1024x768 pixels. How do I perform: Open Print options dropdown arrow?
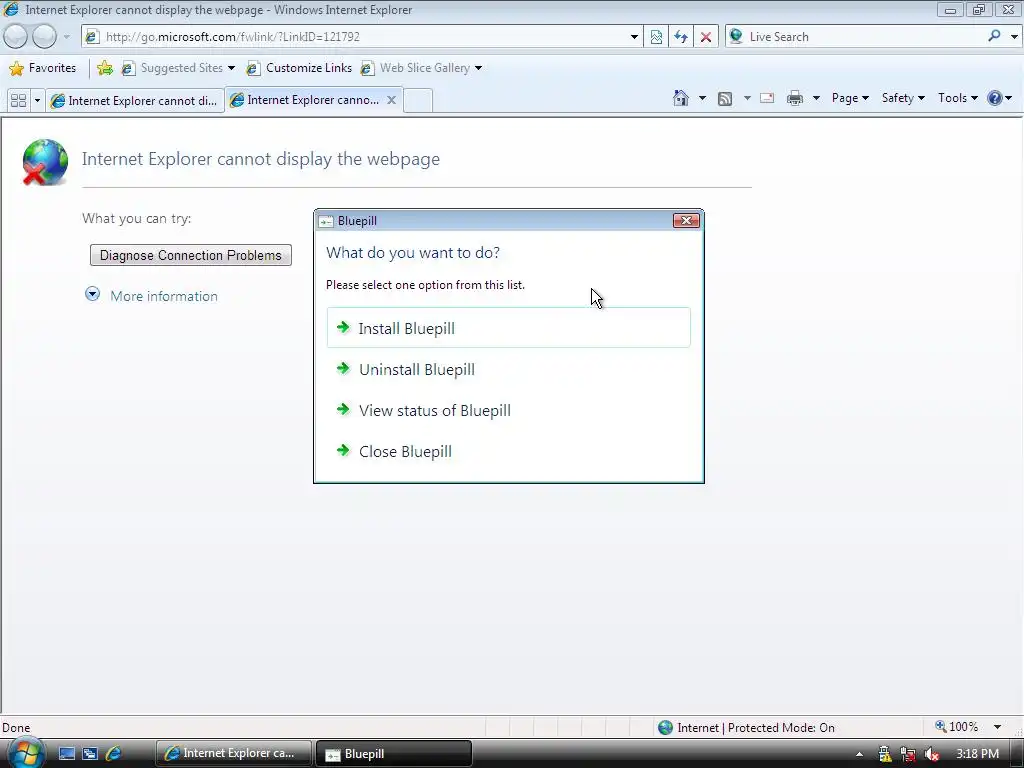coord(816,99)
